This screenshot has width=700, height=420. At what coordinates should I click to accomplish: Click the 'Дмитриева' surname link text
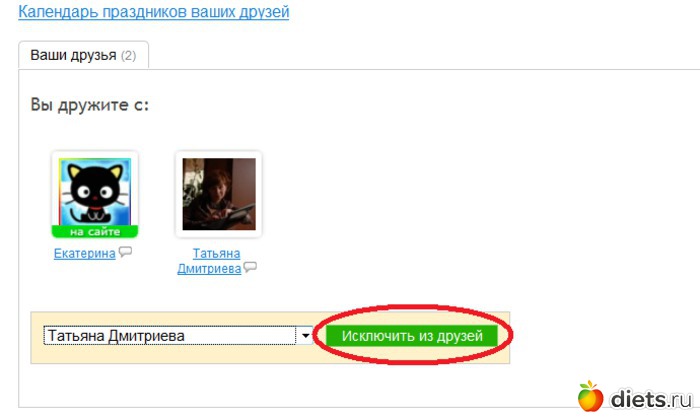pyautogui.click(x=209, y=269)
